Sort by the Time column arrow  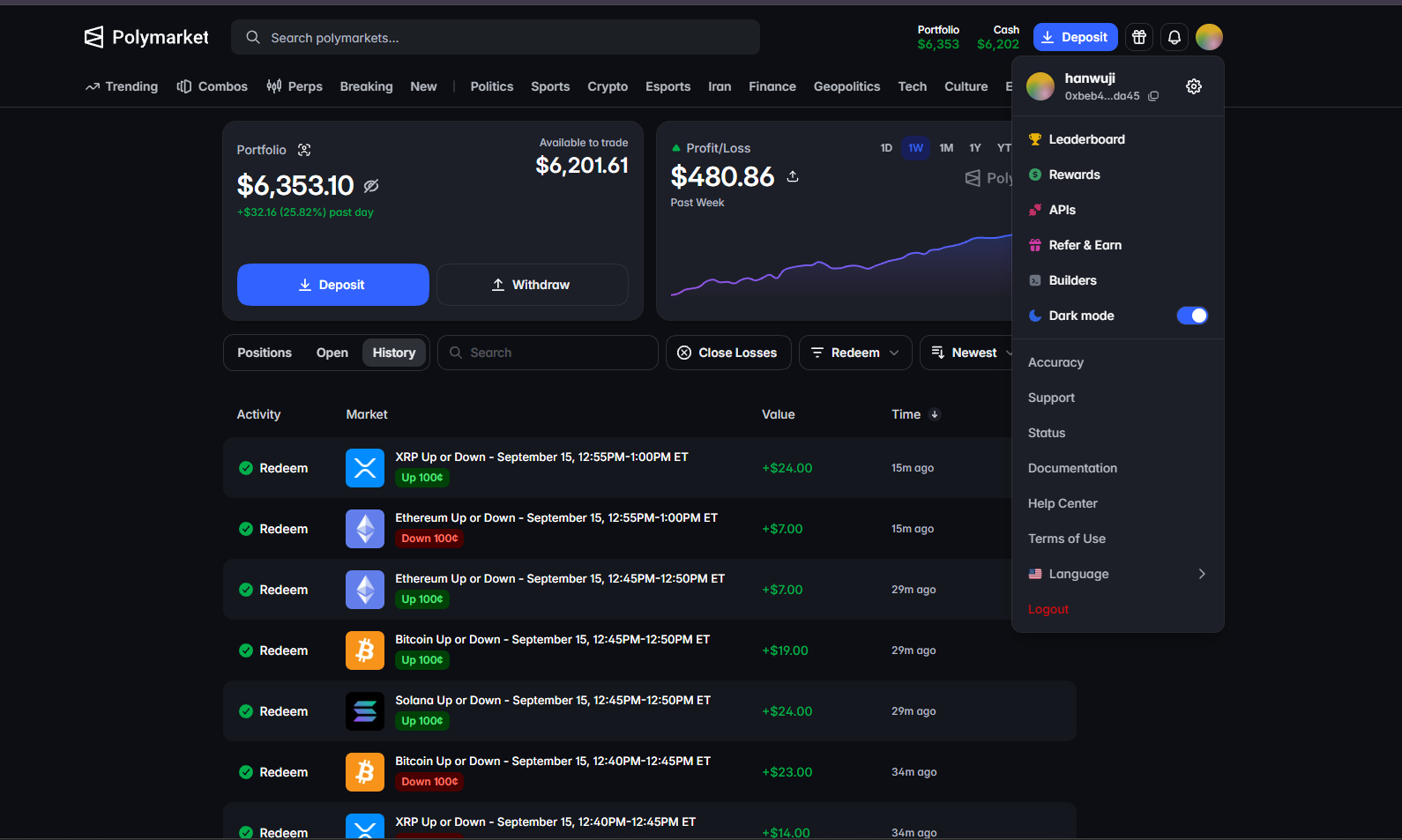(x=935, y=414)
